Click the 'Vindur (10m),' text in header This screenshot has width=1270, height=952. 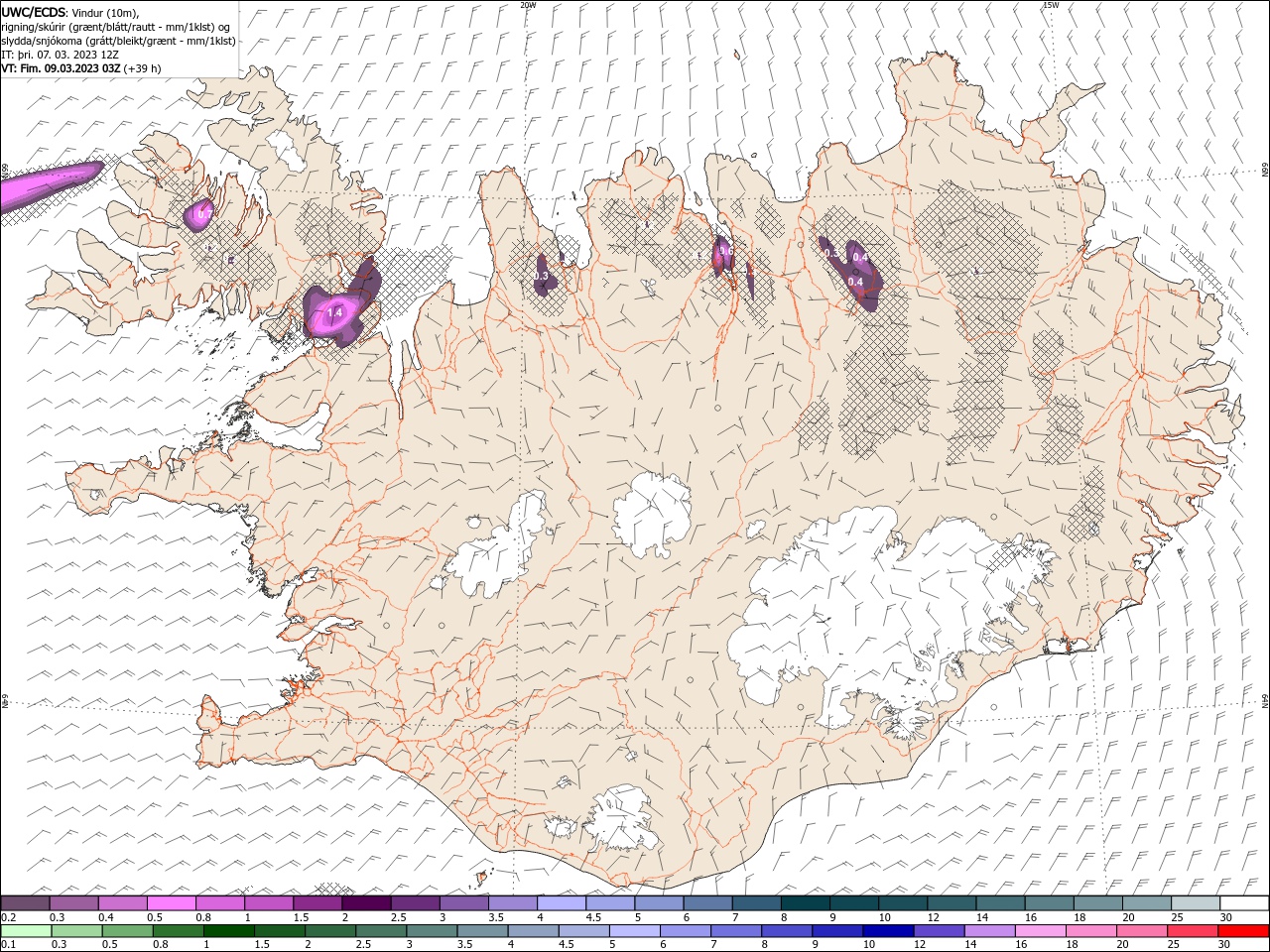tap(105, 12)
